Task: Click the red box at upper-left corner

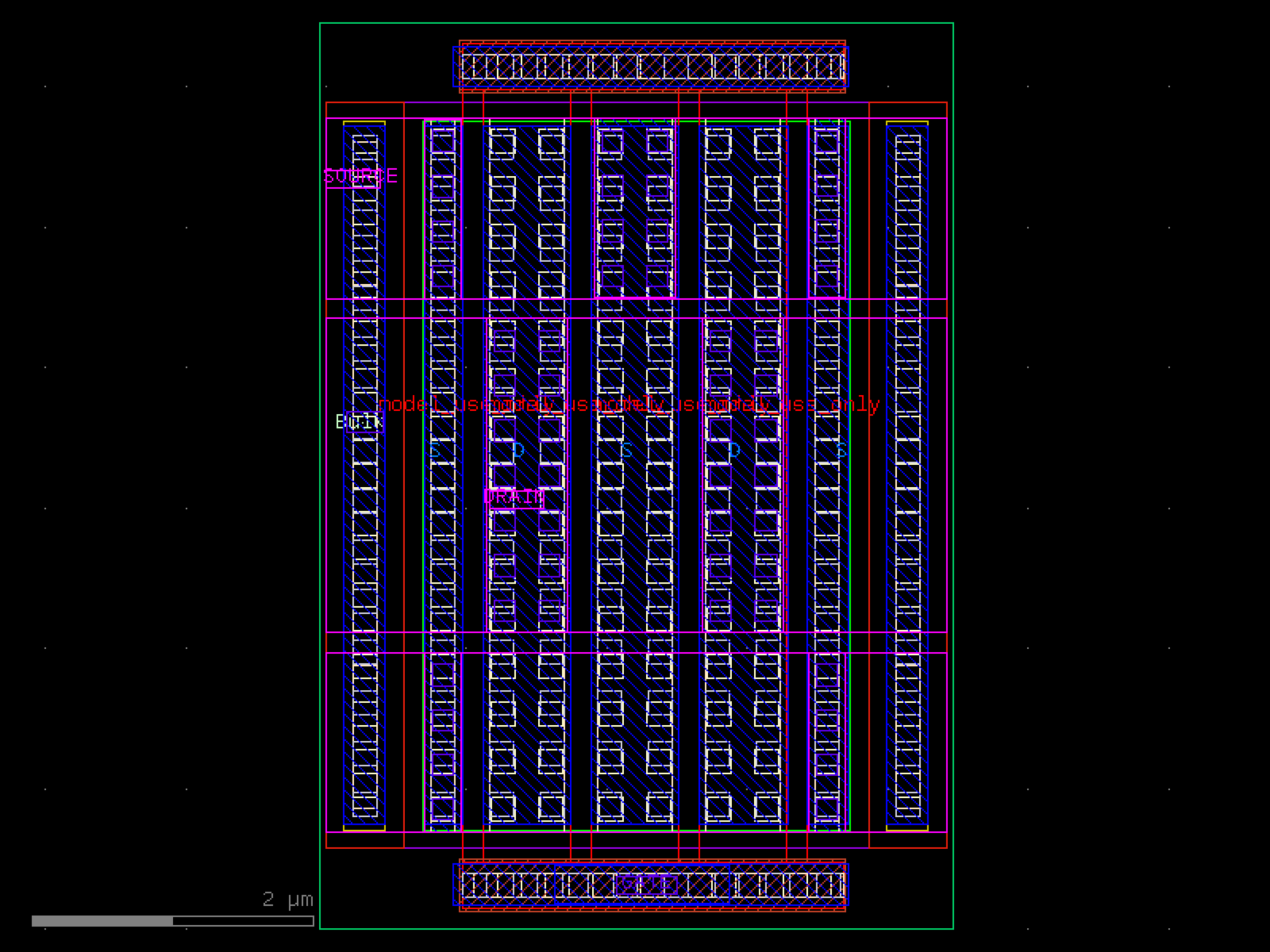Action: tap(364, 109)
